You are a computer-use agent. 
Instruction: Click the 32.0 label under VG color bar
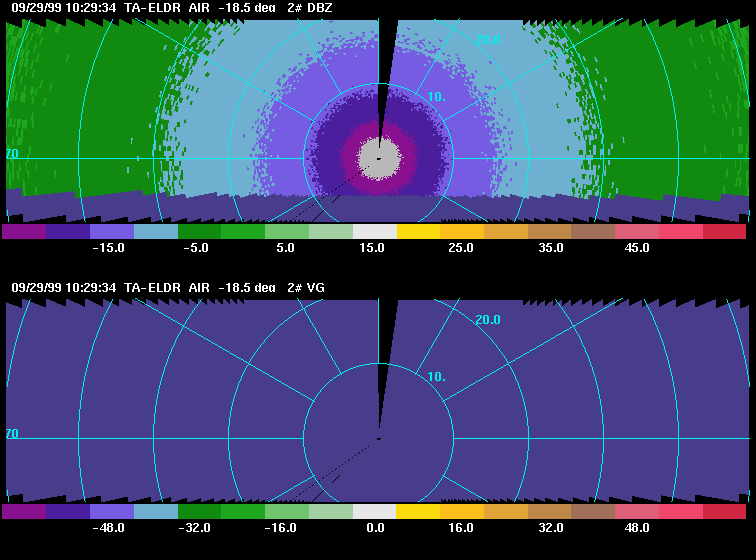point(551,528)
